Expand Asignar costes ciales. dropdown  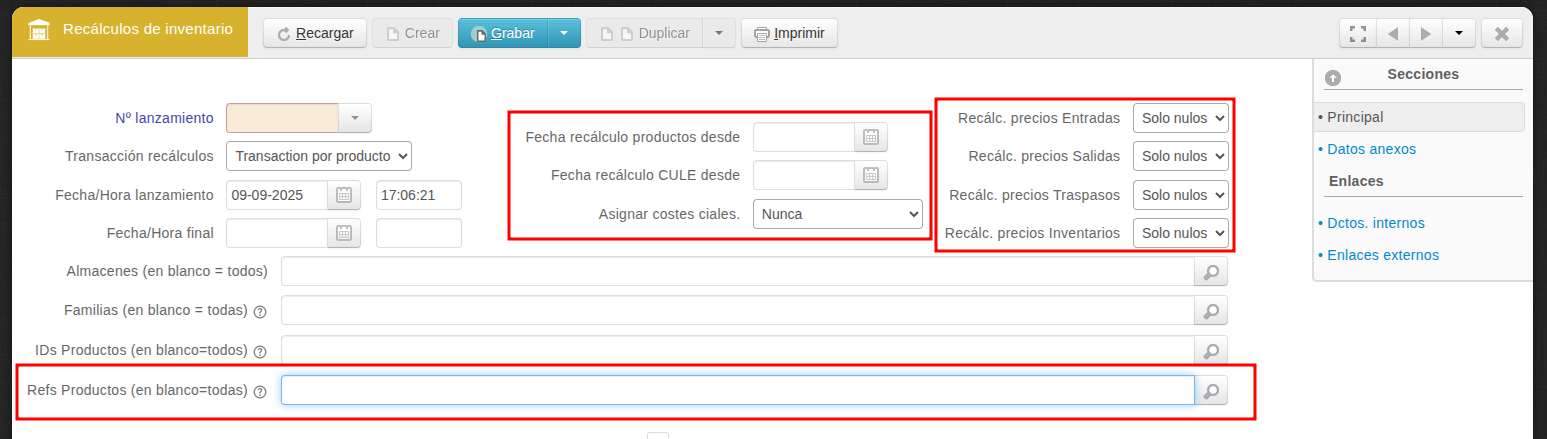(837, 214)
